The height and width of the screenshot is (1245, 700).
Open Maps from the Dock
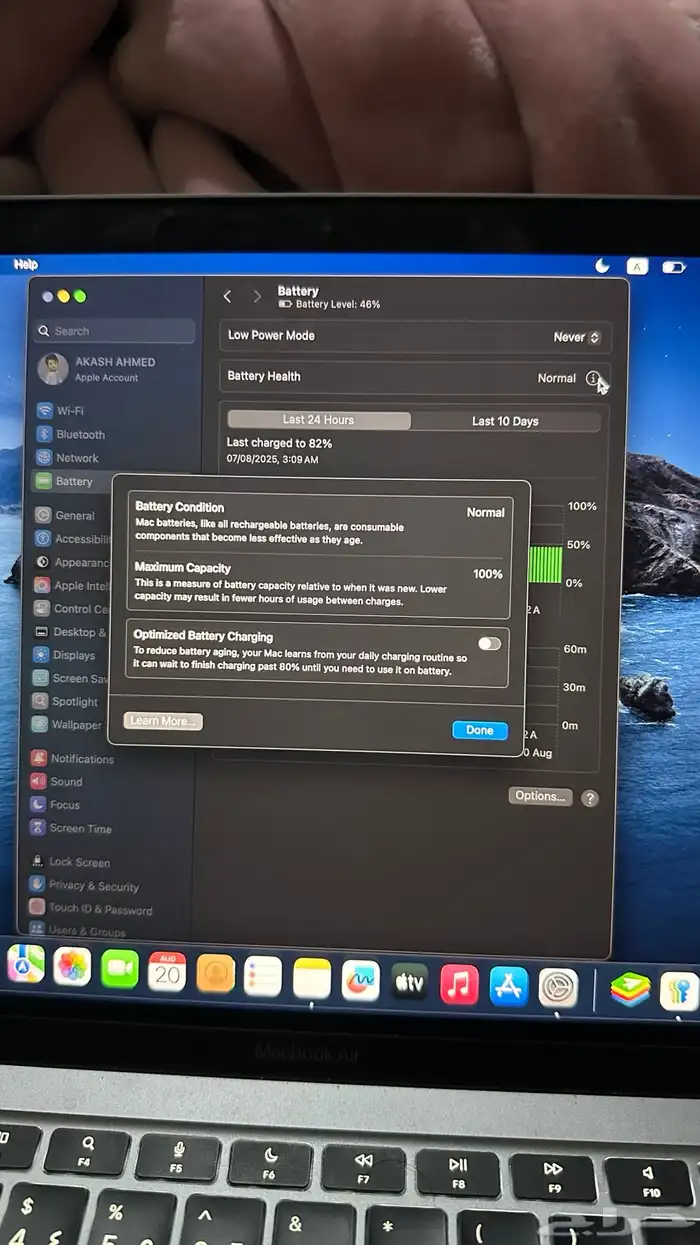click(x=26, y=964)
